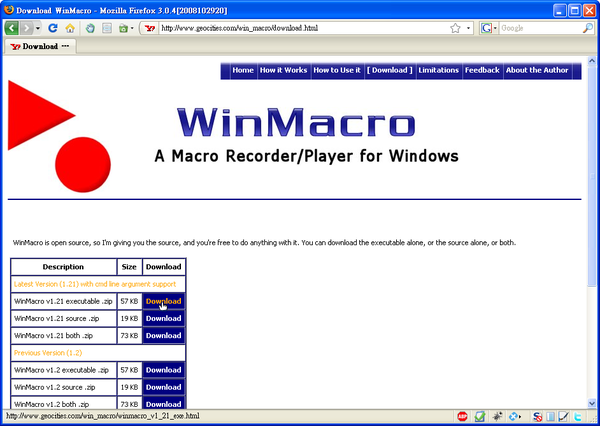Click into the Google search box
Viewport: 600px width, 426px height.
pyautogui.click(x=540, y=28)
